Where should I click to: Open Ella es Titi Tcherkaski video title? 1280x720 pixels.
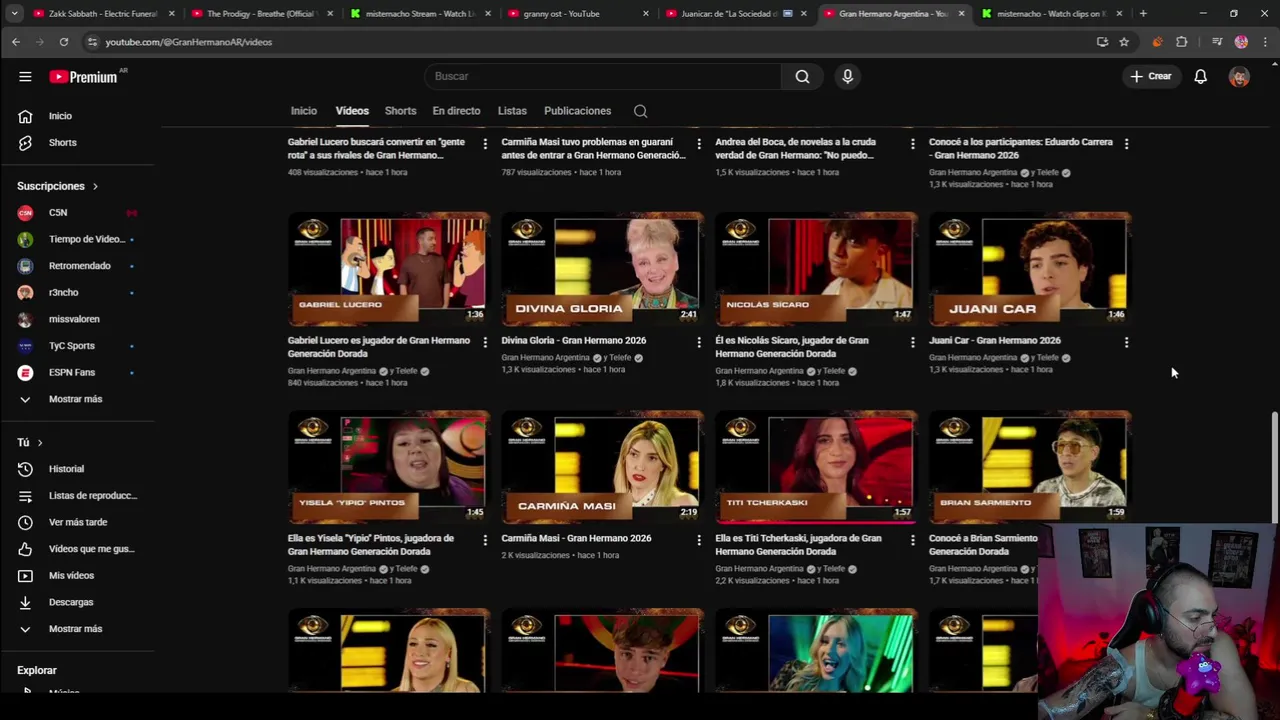(798, 544)
